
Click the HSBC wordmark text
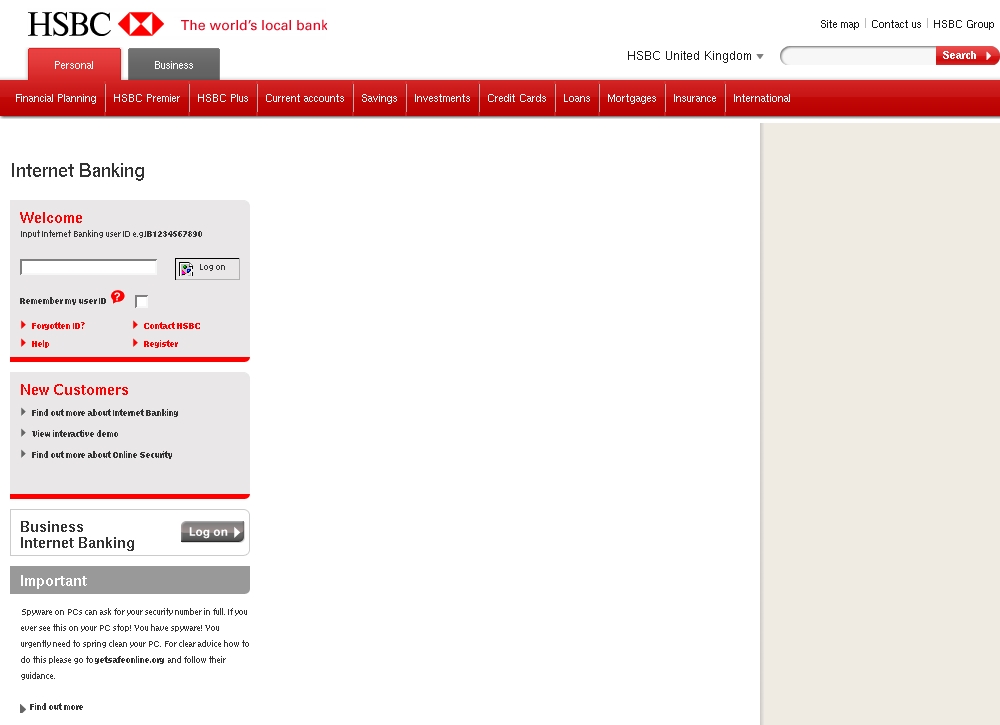(70, 24)
